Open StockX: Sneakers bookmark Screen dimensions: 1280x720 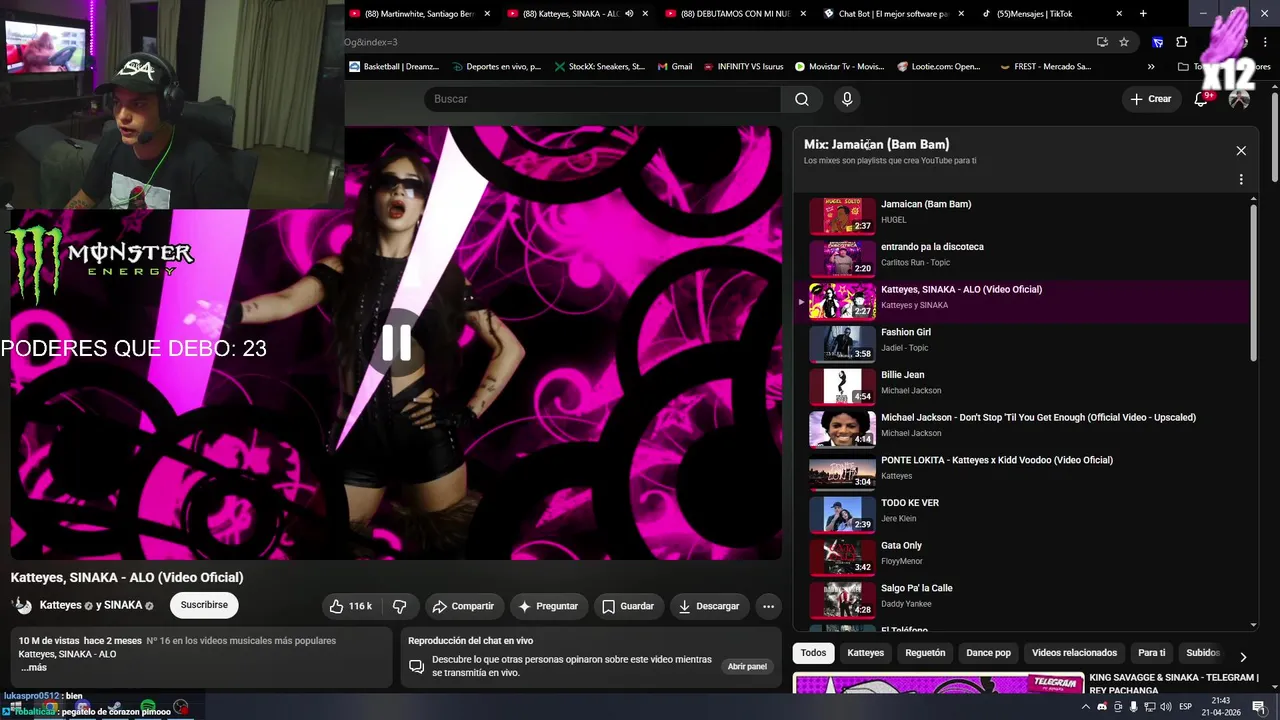599,67
